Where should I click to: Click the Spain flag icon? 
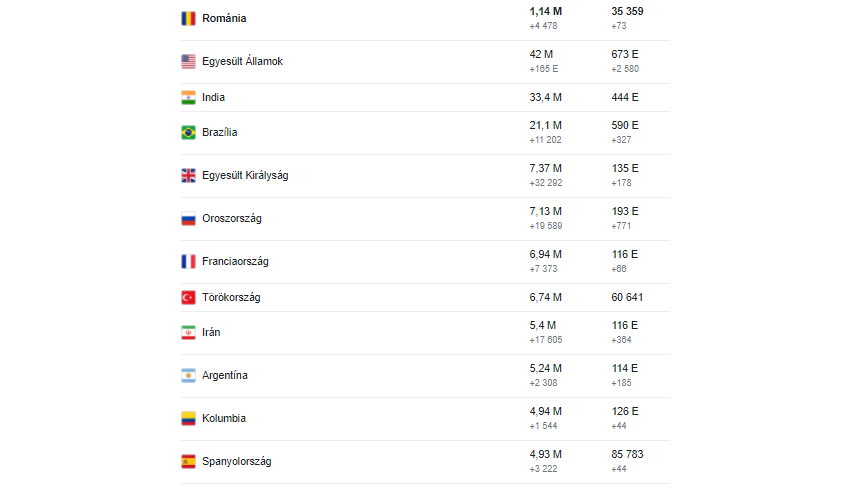point(188,461)
